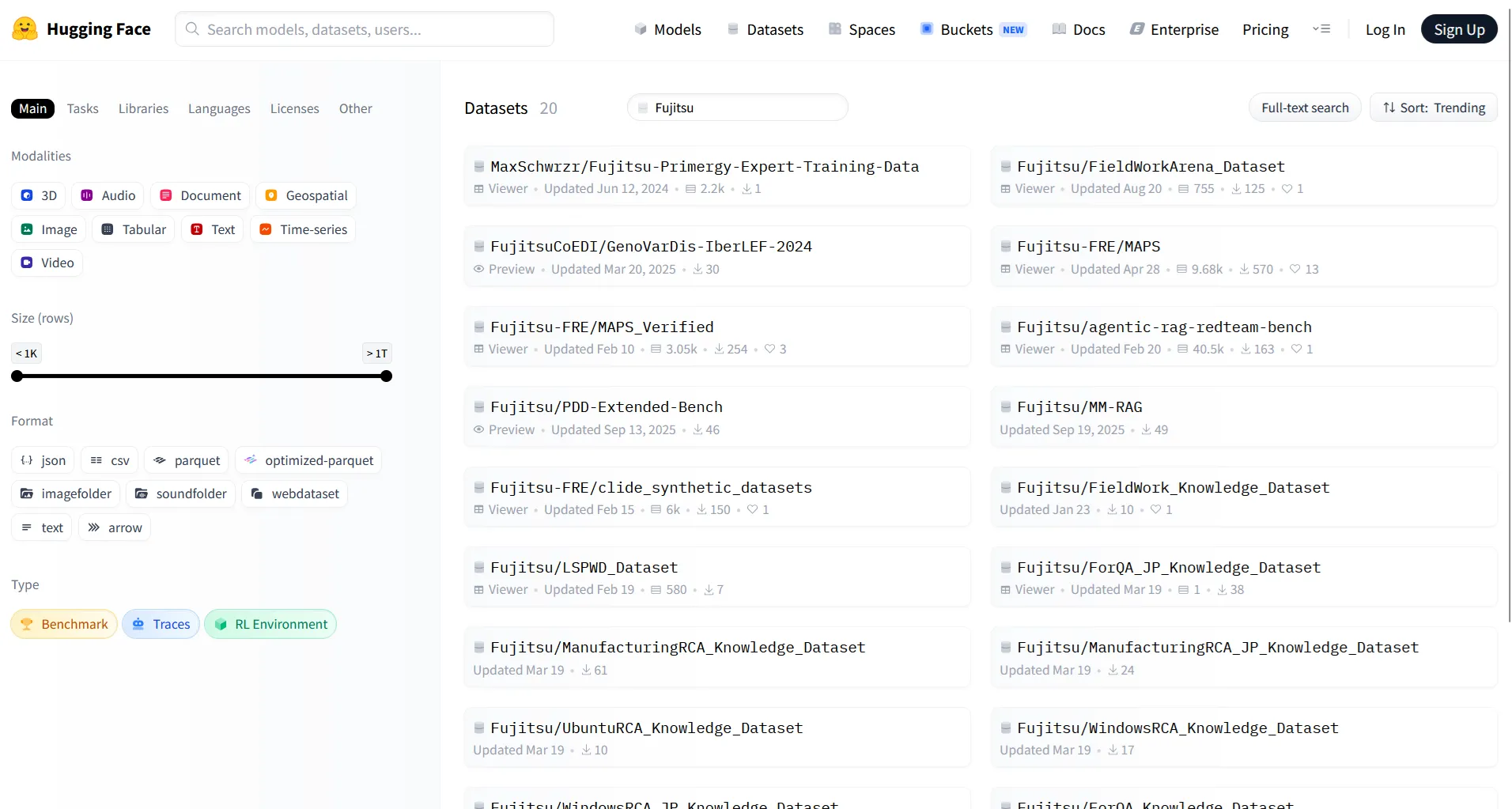Click the Models cube icon

click(641, 29)
